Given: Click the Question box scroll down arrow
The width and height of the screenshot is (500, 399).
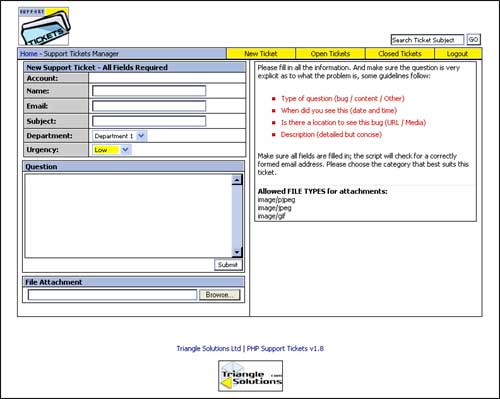Looking at the screenshot, I should (x=237, y=252).
